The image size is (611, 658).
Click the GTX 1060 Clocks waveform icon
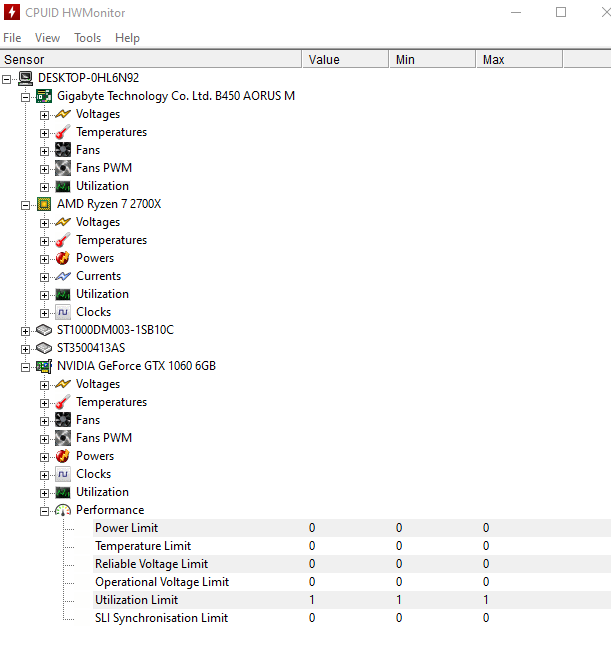[63, 474]
